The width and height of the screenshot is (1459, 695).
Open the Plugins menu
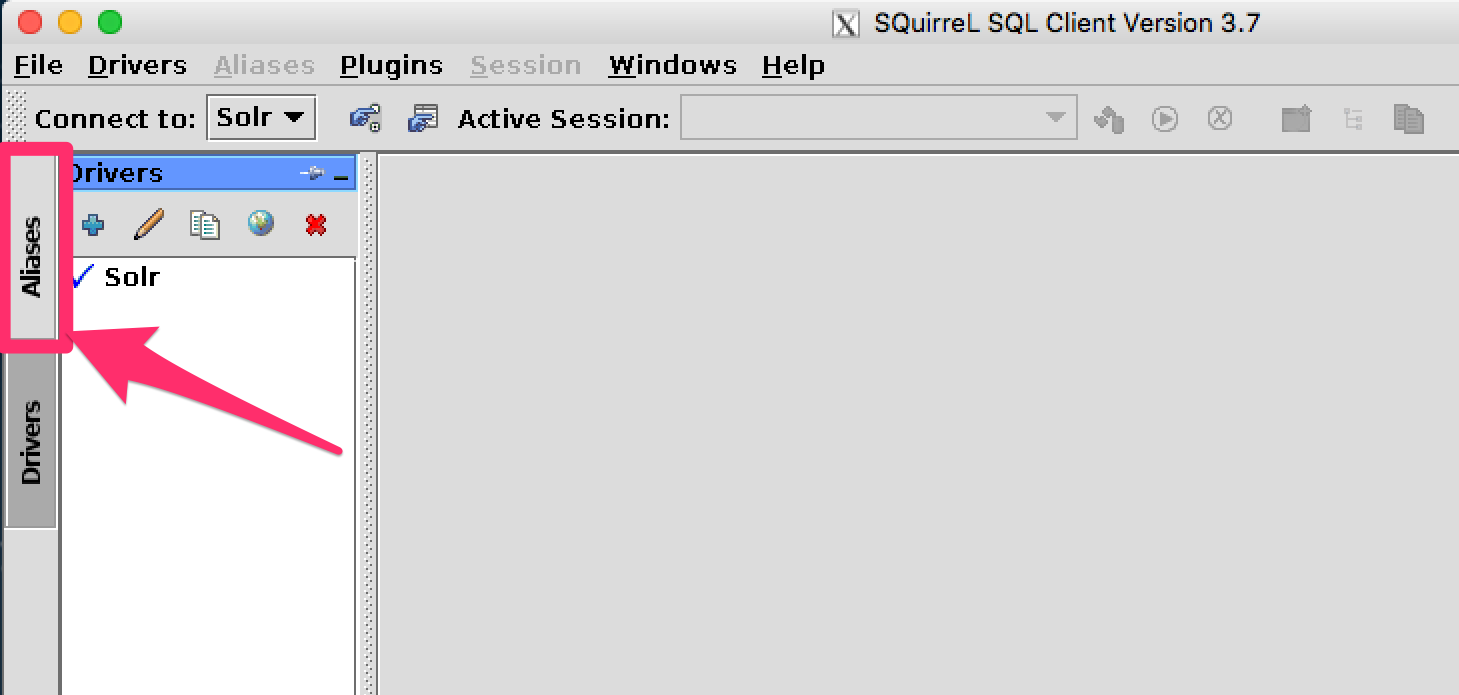click(391, 66)
